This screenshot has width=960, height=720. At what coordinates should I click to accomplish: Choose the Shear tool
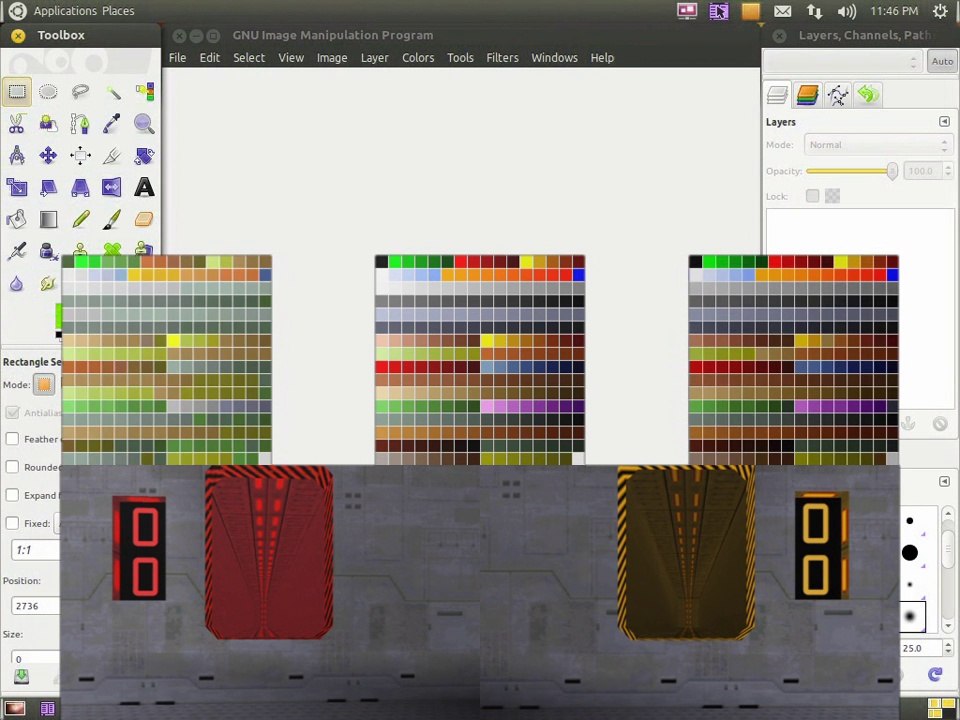(x=48, y=187)
